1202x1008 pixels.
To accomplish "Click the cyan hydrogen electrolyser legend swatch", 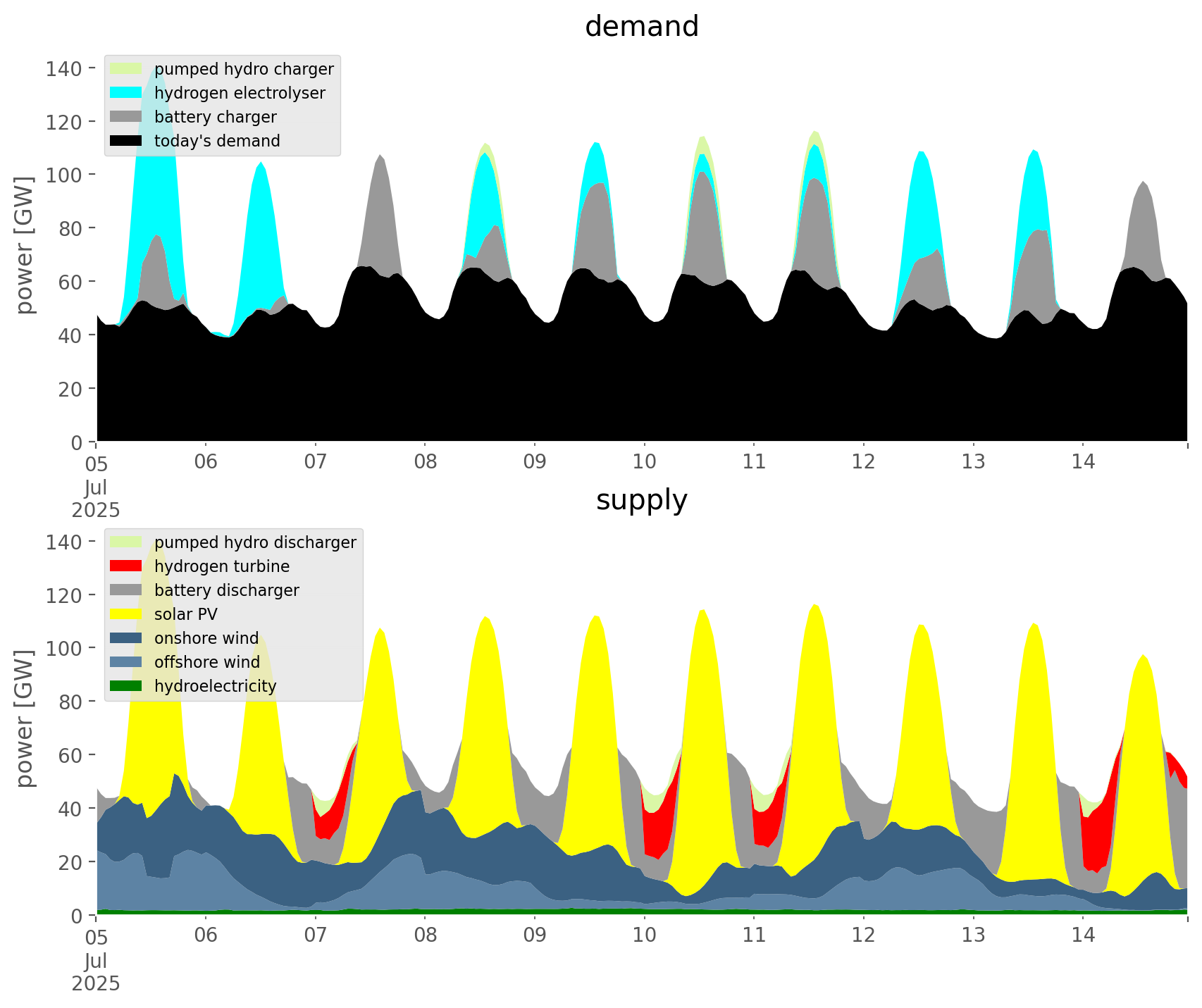I will [x=126, y=93].
